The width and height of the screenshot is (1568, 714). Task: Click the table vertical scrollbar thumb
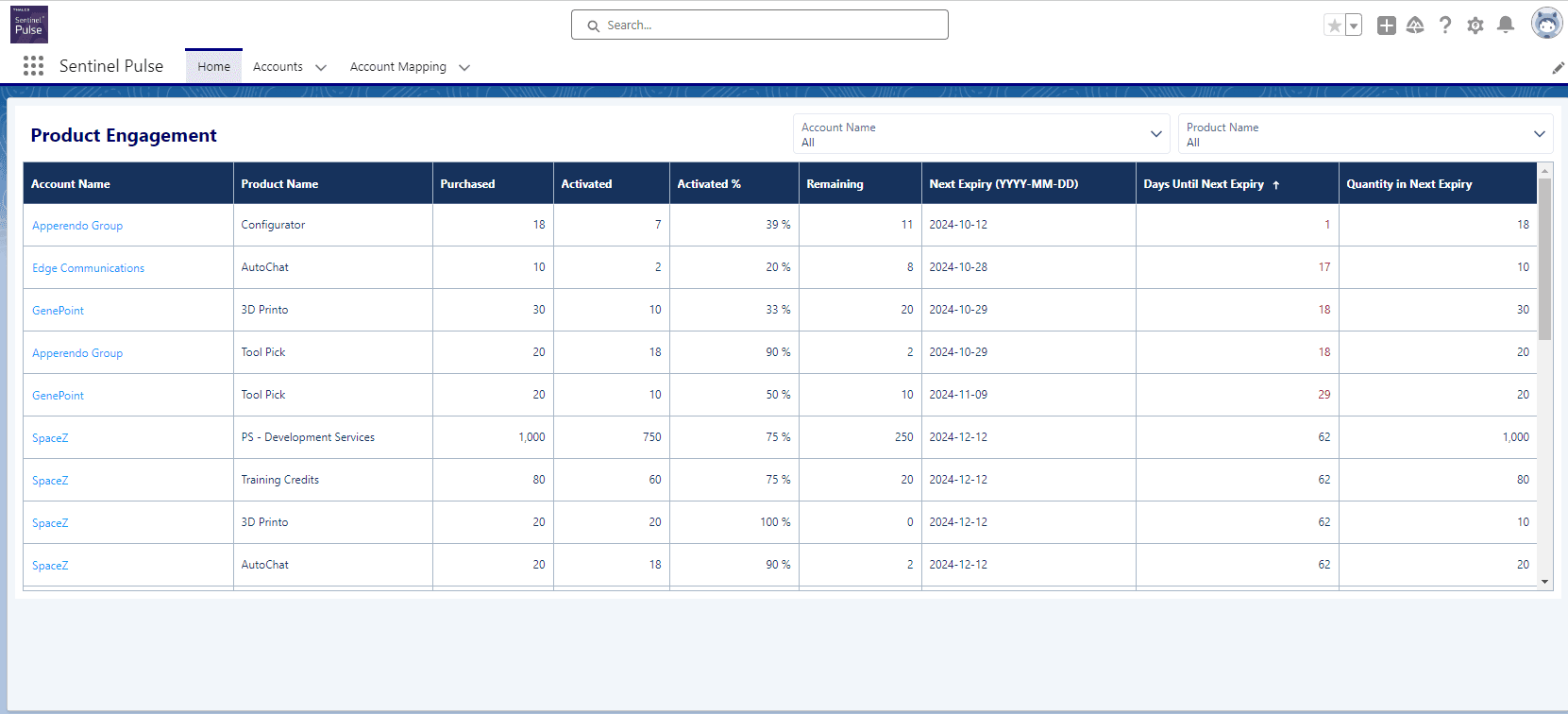1545,259
